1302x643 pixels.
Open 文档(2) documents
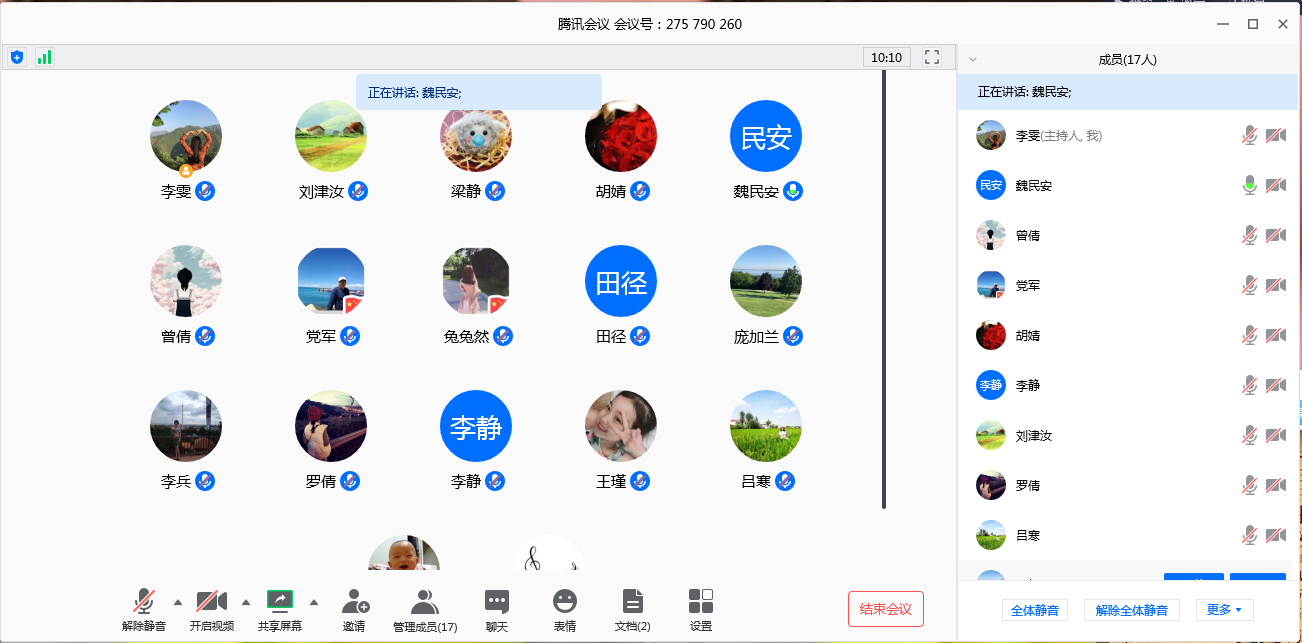click(x=632, y=610)
